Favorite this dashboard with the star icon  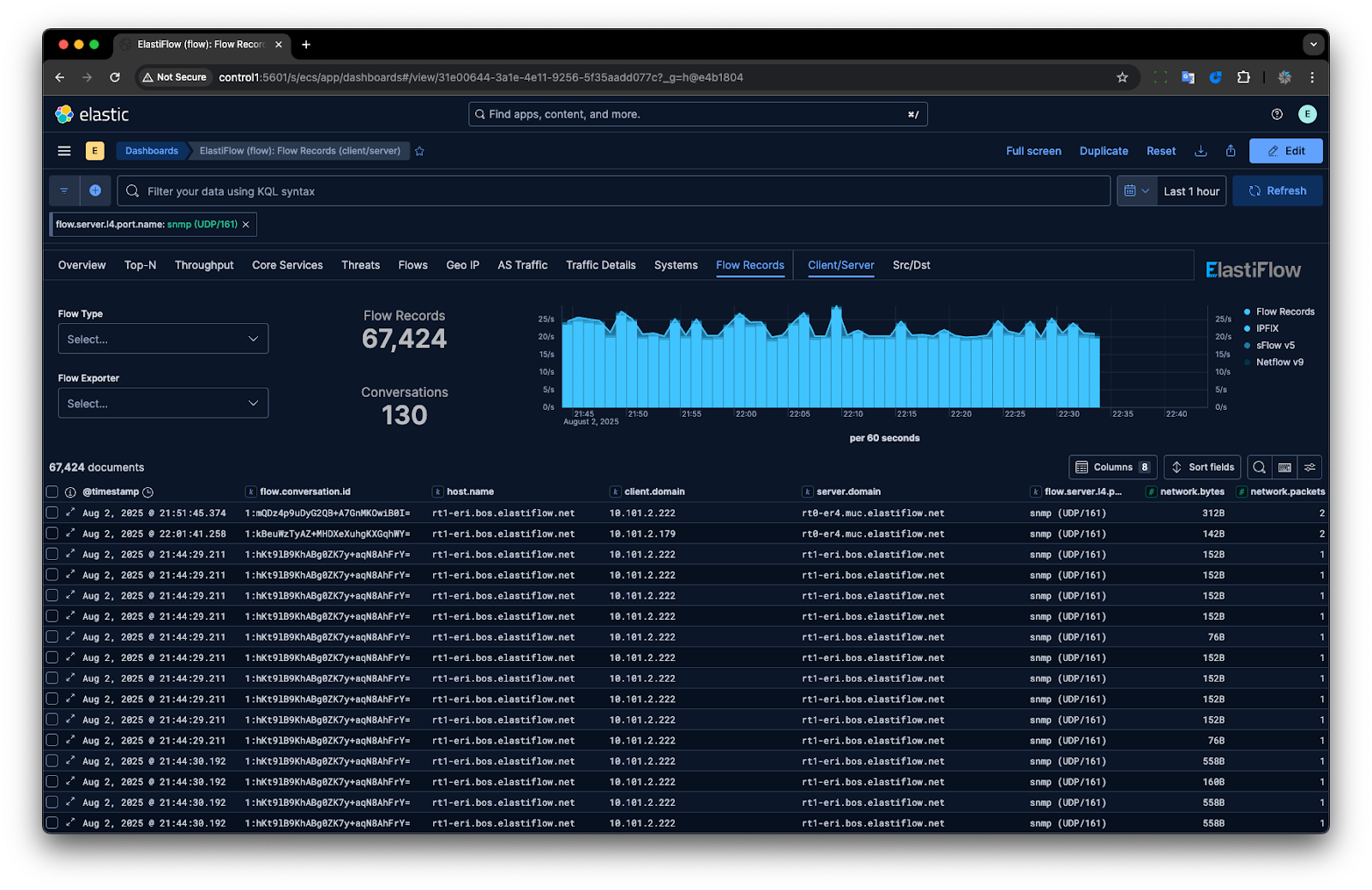click(419, 151)
